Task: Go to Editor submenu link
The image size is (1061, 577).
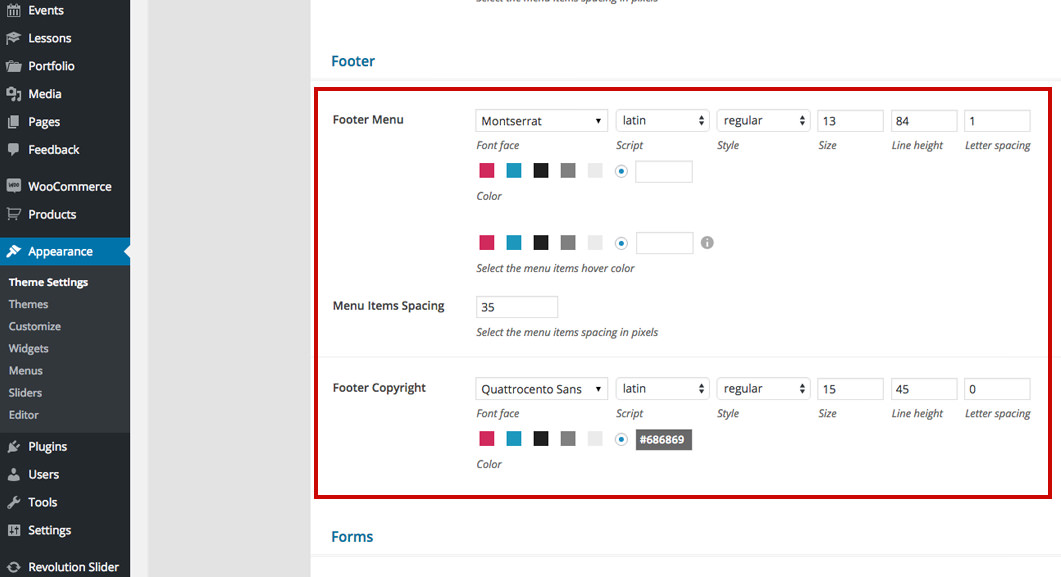Action: pos(24,415)
